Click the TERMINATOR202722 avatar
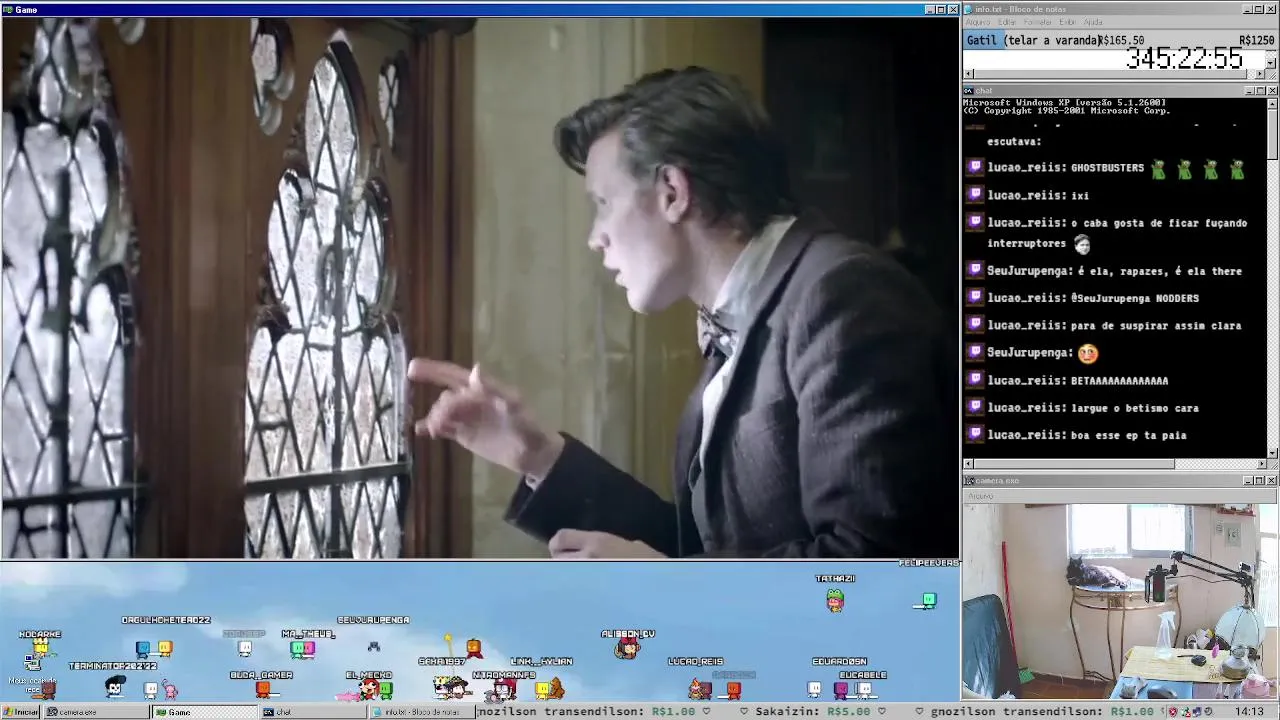The width and height of the screenshot is (1280, 720). click(x=116, y=688)
